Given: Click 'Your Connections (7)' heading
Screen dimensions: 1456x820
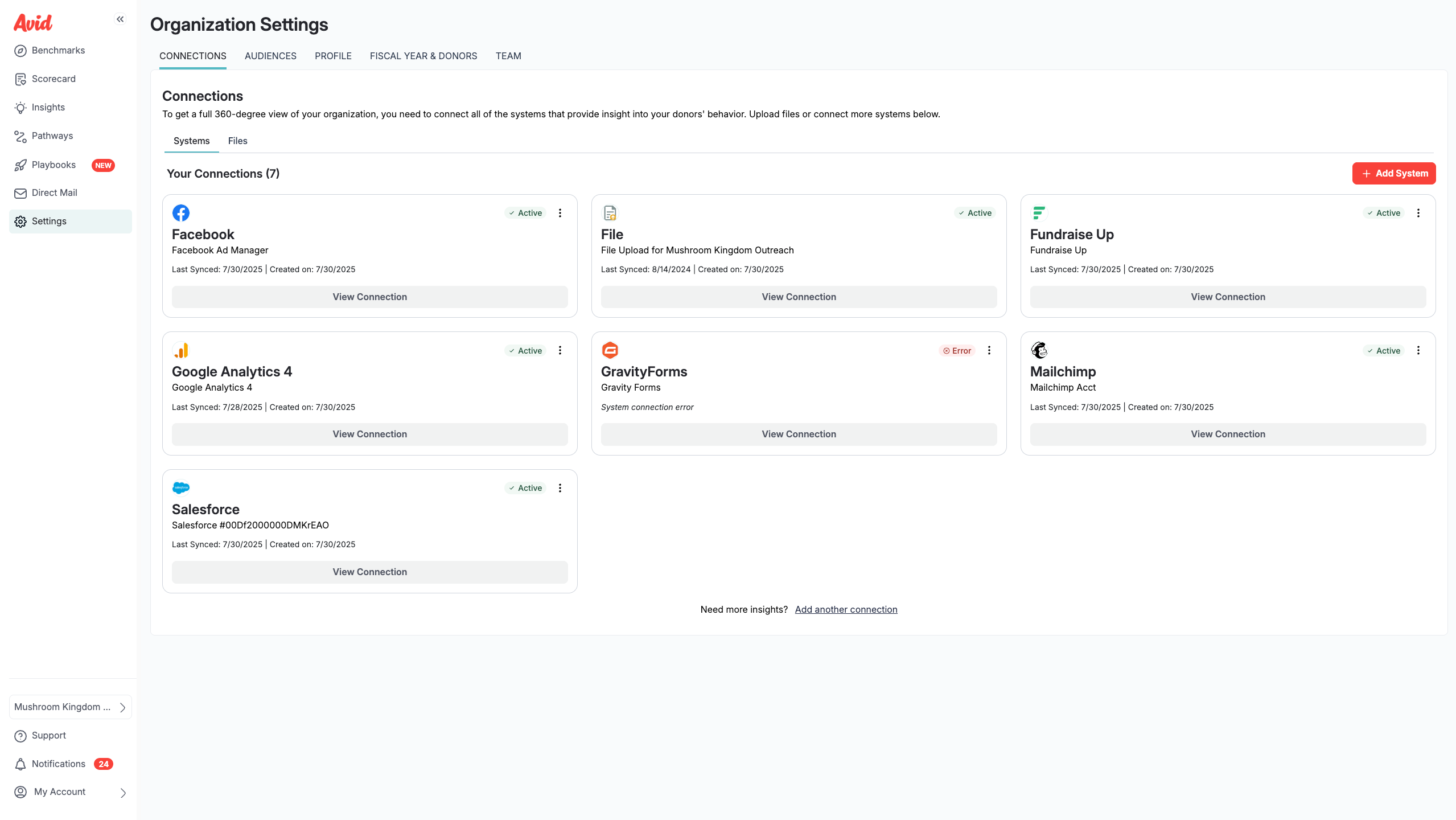Looking at the screenshot, I should point(223,174).
